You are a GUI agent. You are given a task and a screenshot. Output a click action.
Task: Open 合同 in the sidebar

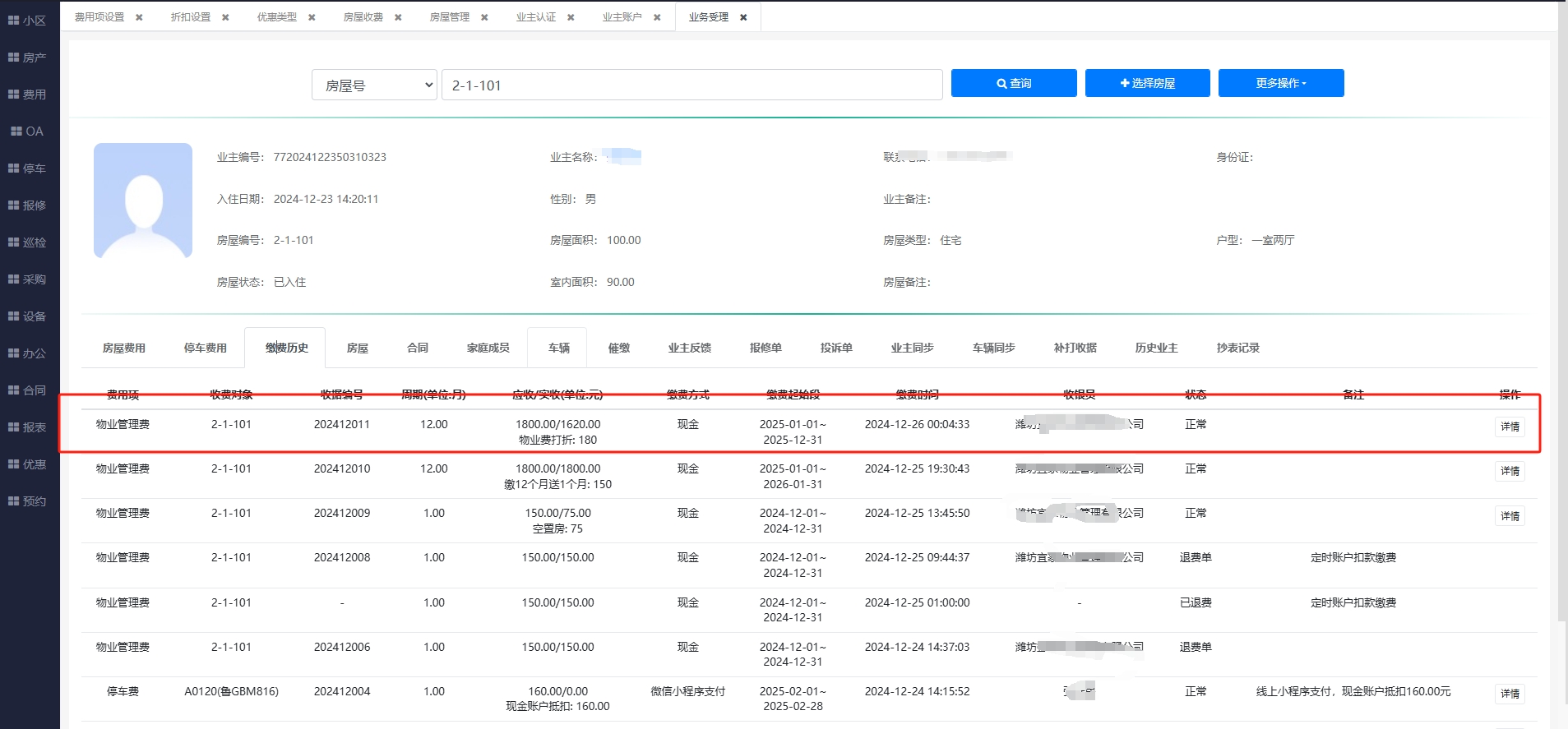click(x=27, y=390)
